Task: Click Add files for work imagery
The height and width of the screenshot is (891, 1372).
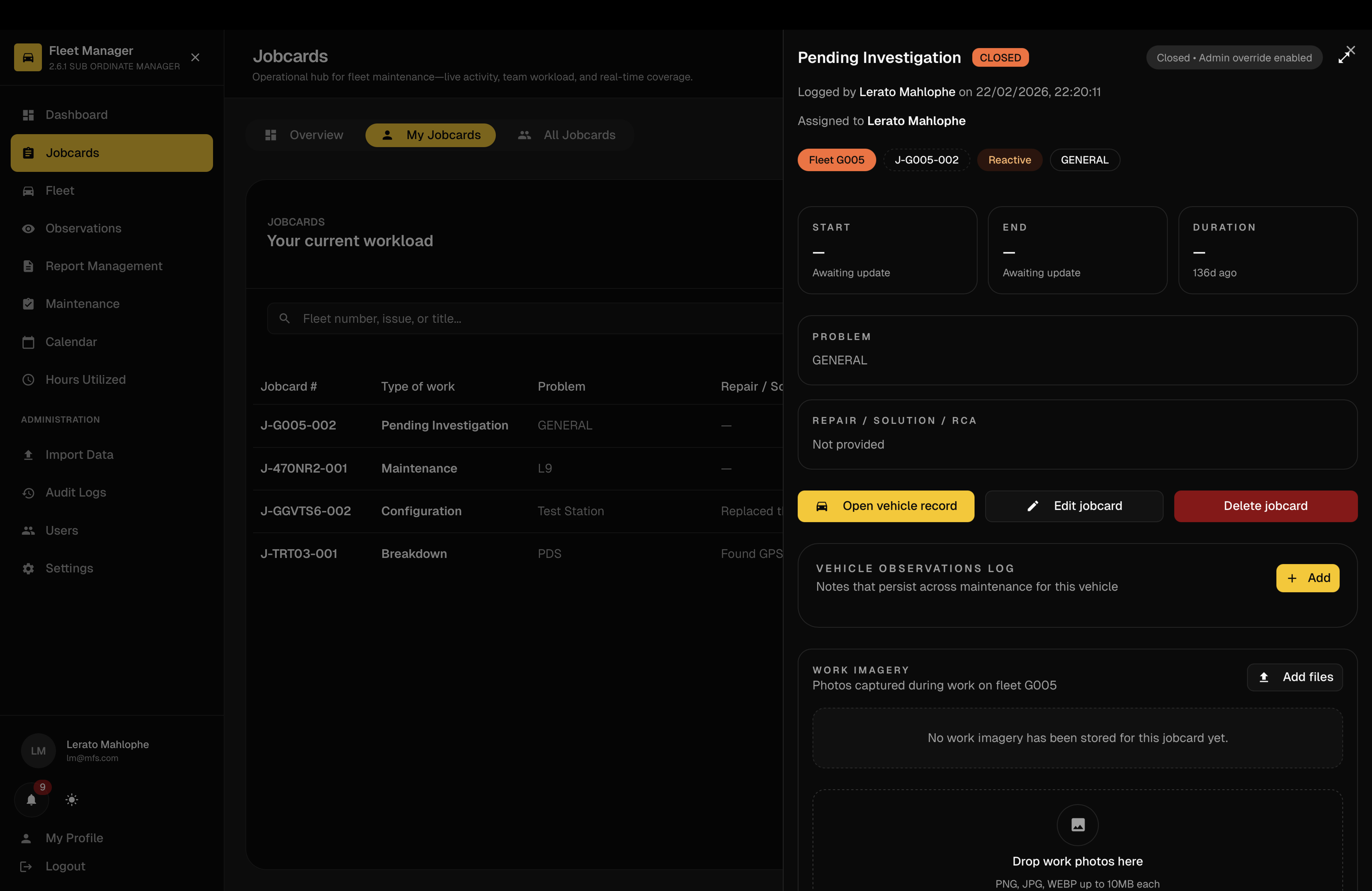Action: pyautogui.click(x=1295, y=677)
